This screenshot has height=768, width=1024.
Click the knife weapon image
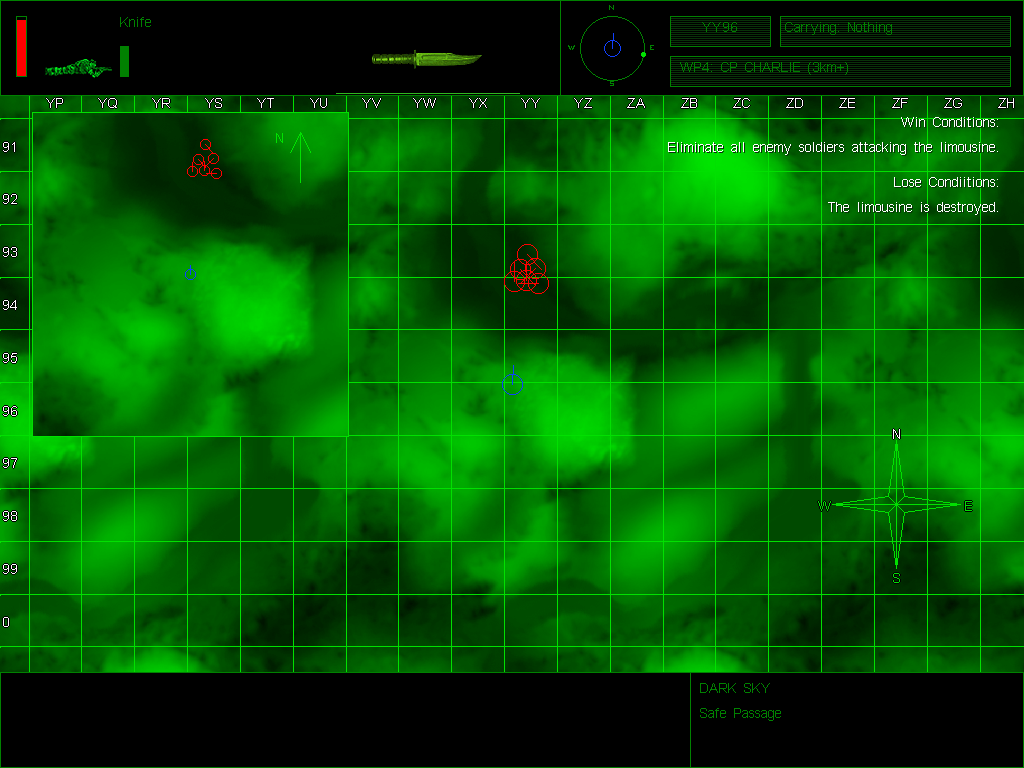[x=426, y=59]
